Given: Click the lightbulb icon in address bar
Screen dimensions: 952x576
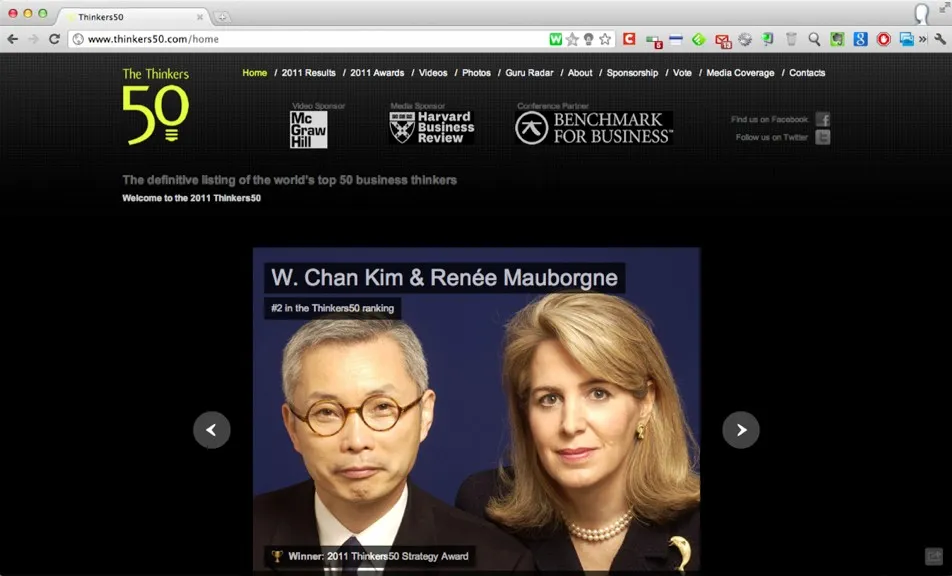Looking at the screenshot, I should click(588, 39).
